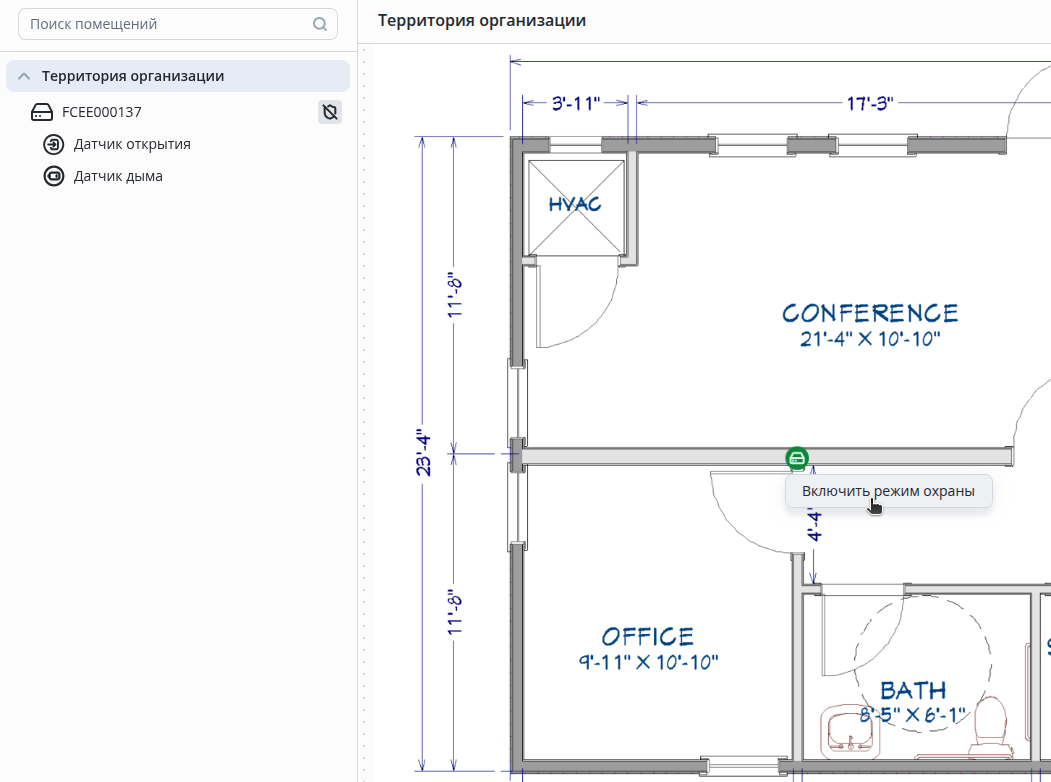Select the FCEE000137 device label

tap(102, 112)
